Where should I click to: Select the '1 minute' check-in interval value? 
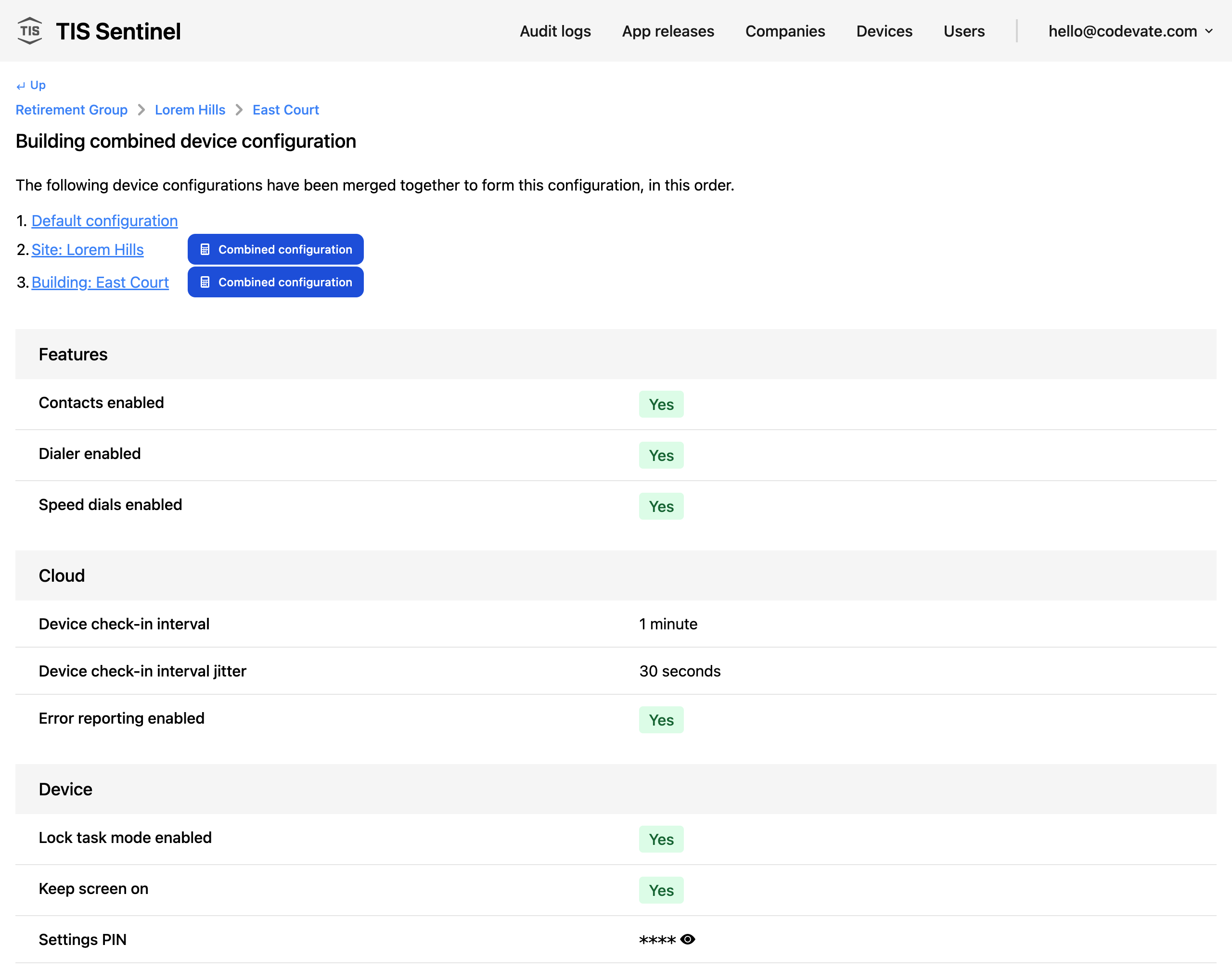tap(668, 624)
